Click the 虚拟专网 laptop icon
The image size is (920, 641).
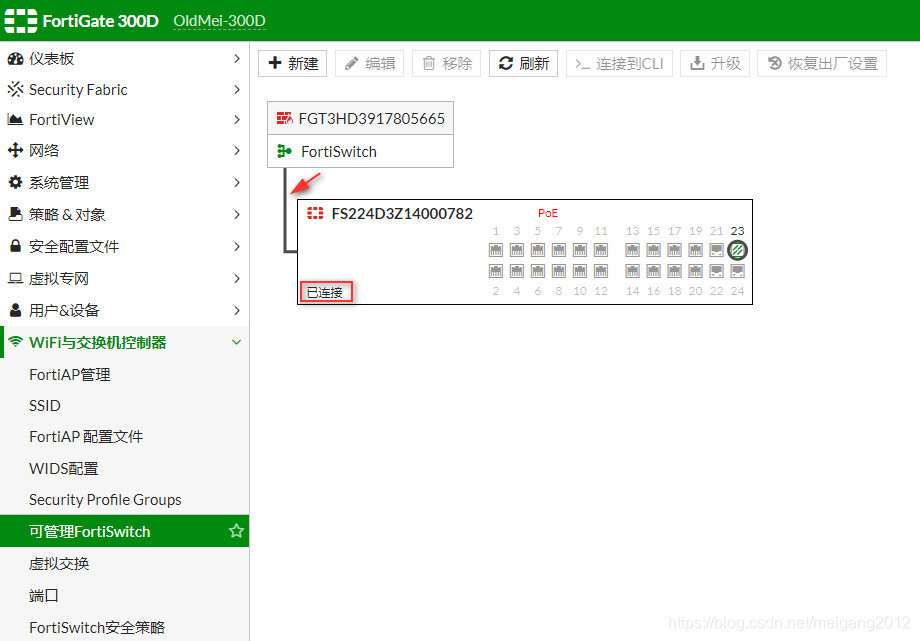point(15,278)
